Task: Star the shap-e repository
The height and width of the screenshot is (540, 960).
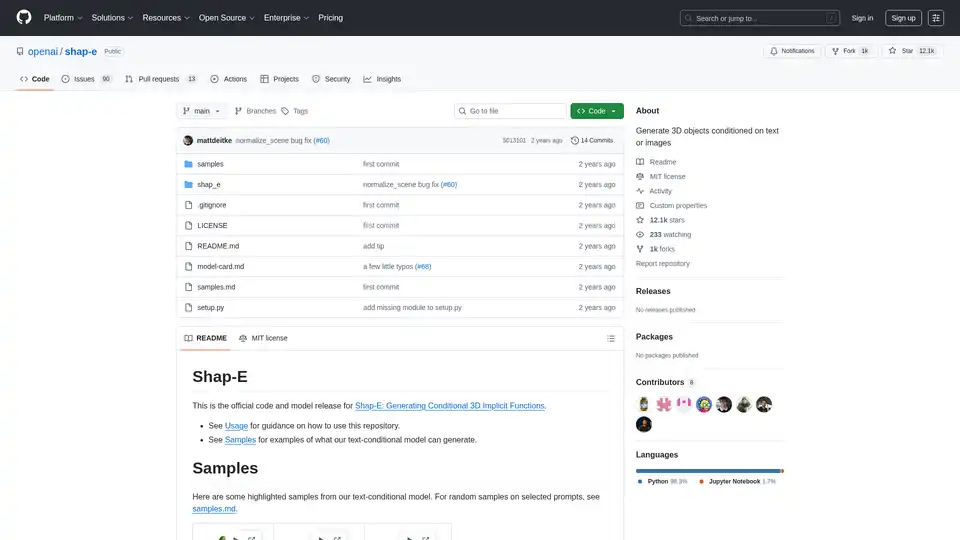Action: pyautogui.click(x=902, y=51)
